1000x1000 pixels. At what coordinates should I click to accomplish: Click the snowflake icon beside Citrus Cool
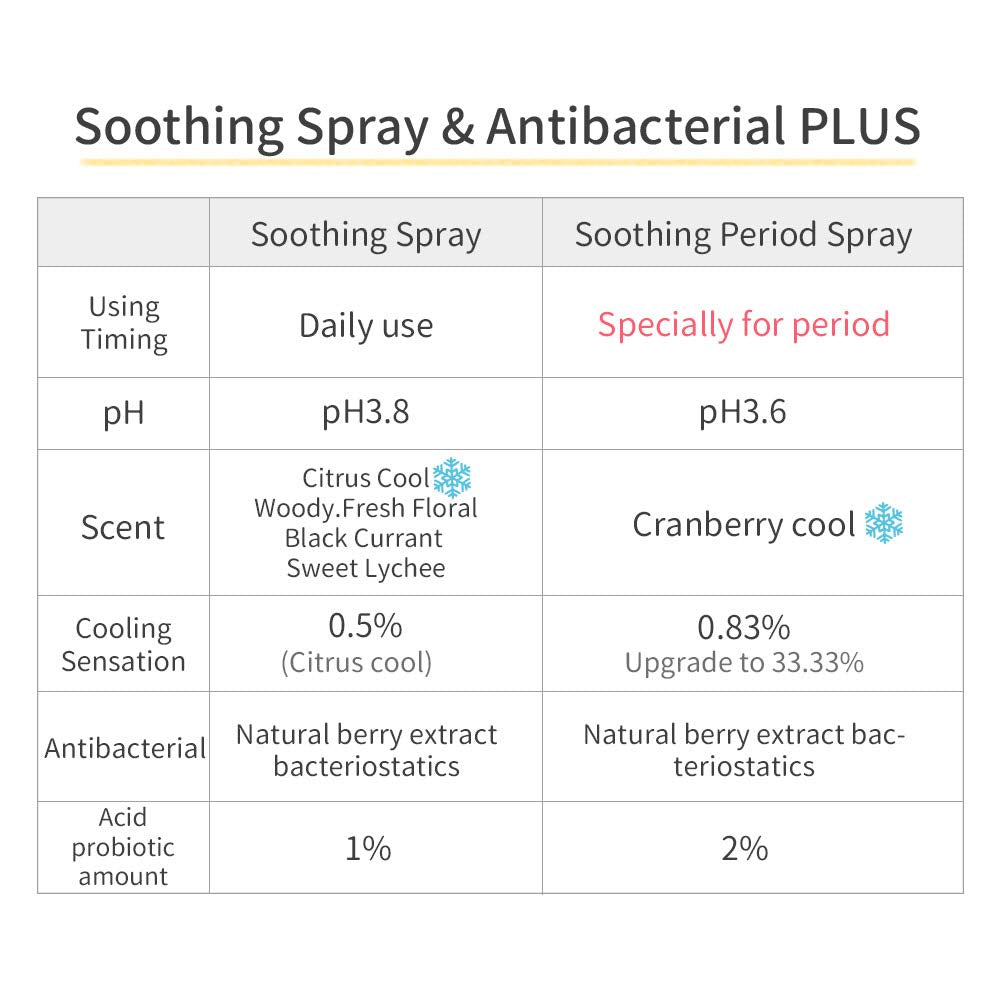[452, 478]
